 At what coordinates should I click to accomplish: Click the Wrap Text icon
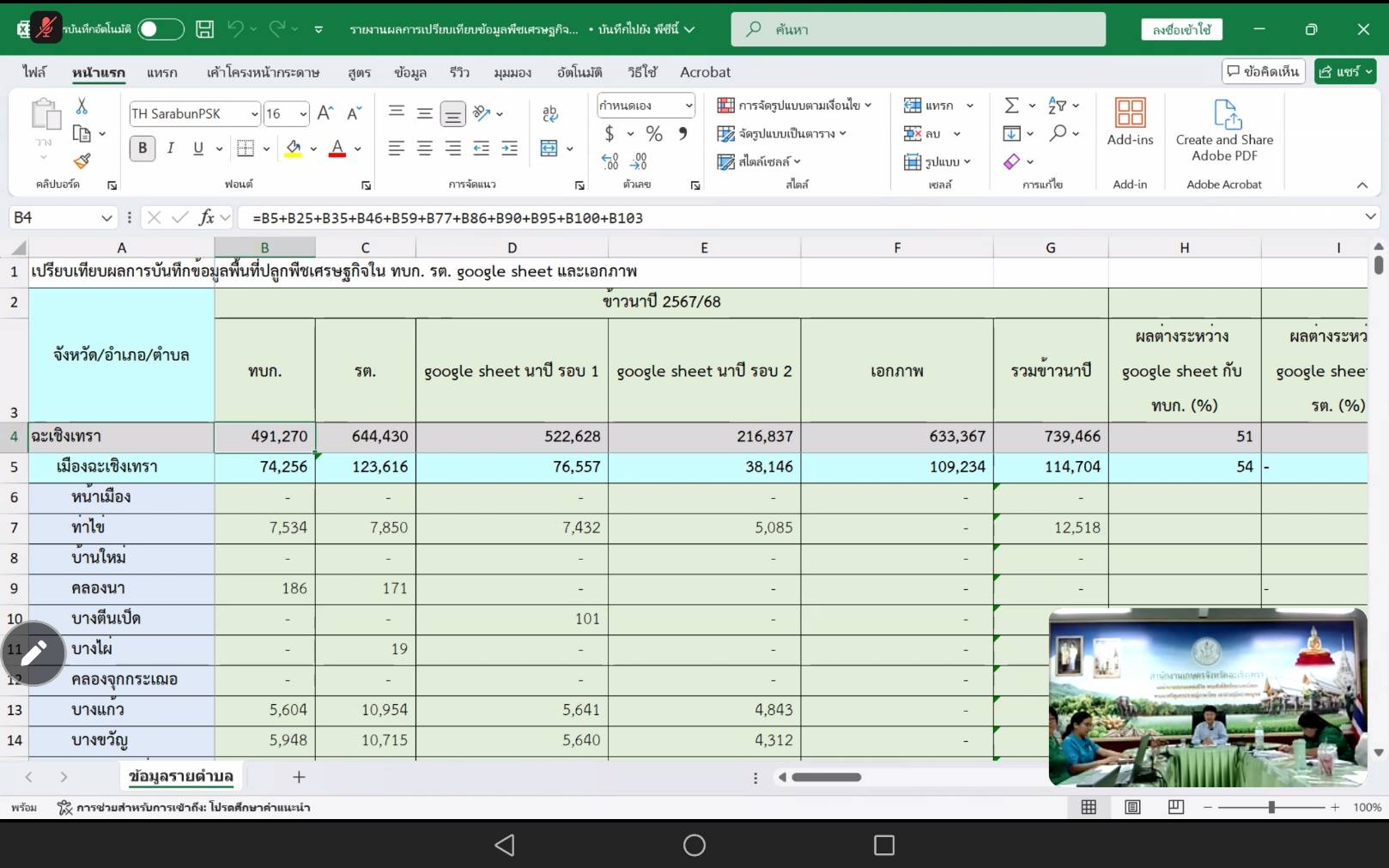click(549, 113)
